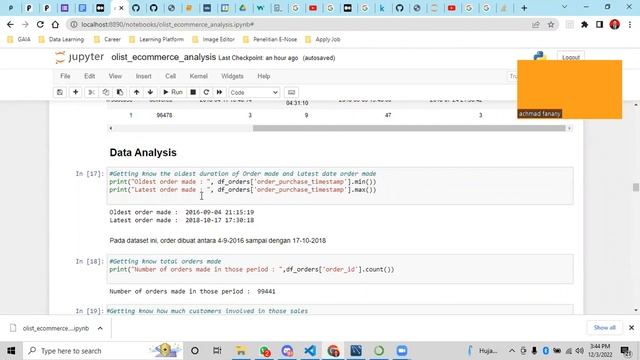Open Chrome profile avatar

pos(615,24)
